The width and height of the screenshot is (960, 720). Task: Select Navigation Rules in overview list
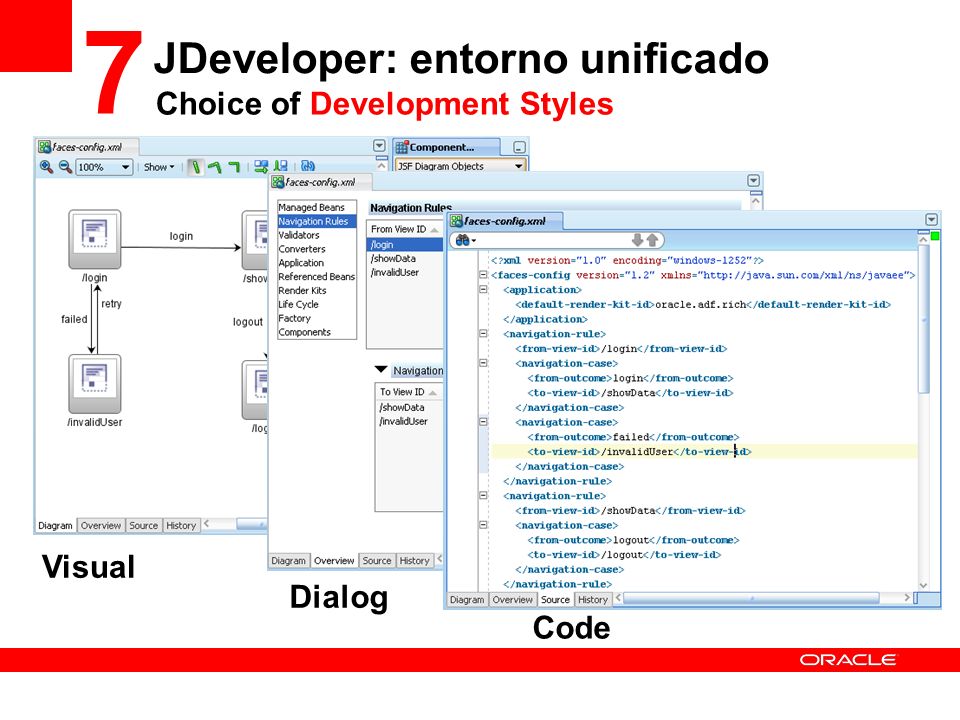317,221
